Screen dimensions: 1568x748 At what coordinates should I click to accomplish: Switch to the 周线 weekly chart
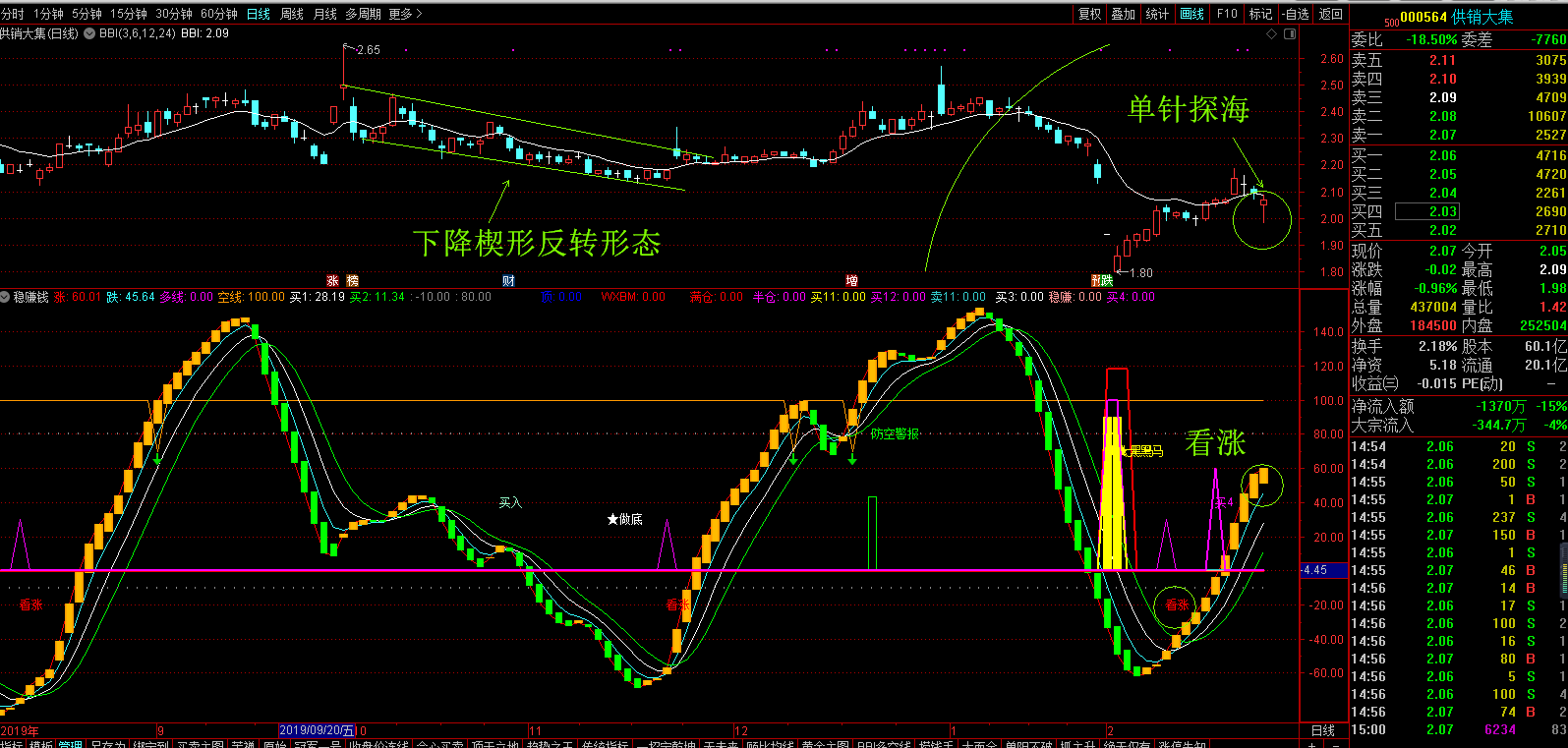pos(292,14)
